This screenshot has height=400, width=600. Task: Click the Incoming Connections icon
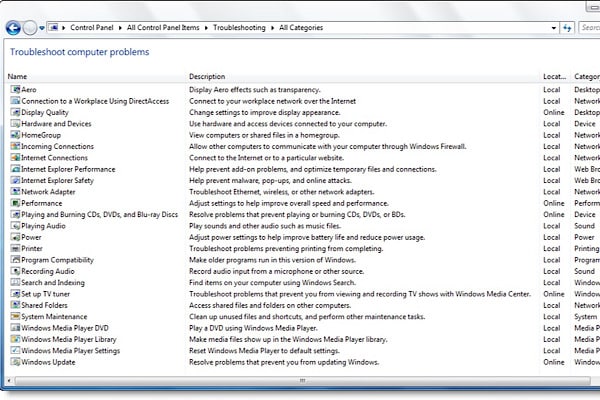click(x=15, y=146)
